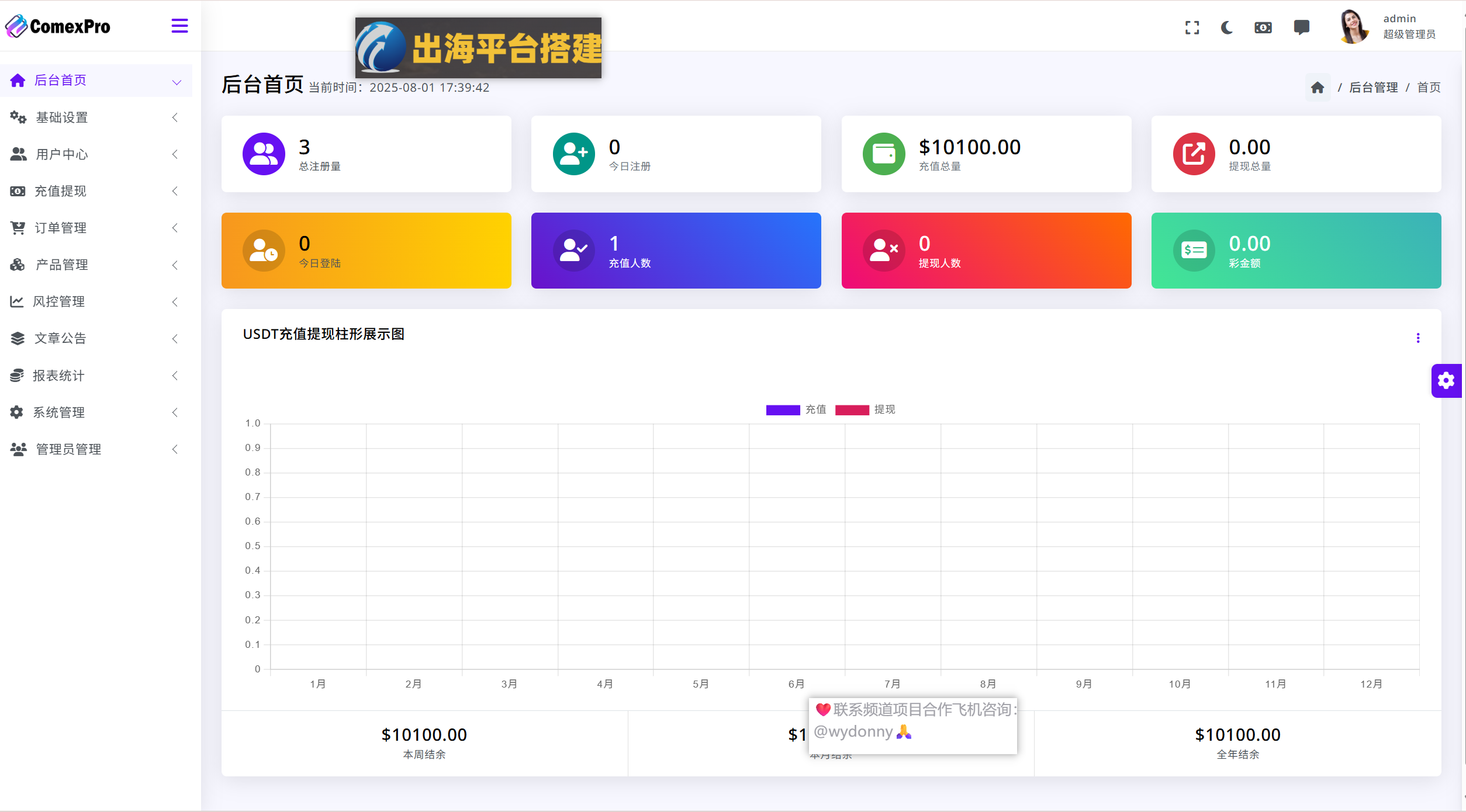Click the home icon in breadcrumb

tap(1318, 88)
